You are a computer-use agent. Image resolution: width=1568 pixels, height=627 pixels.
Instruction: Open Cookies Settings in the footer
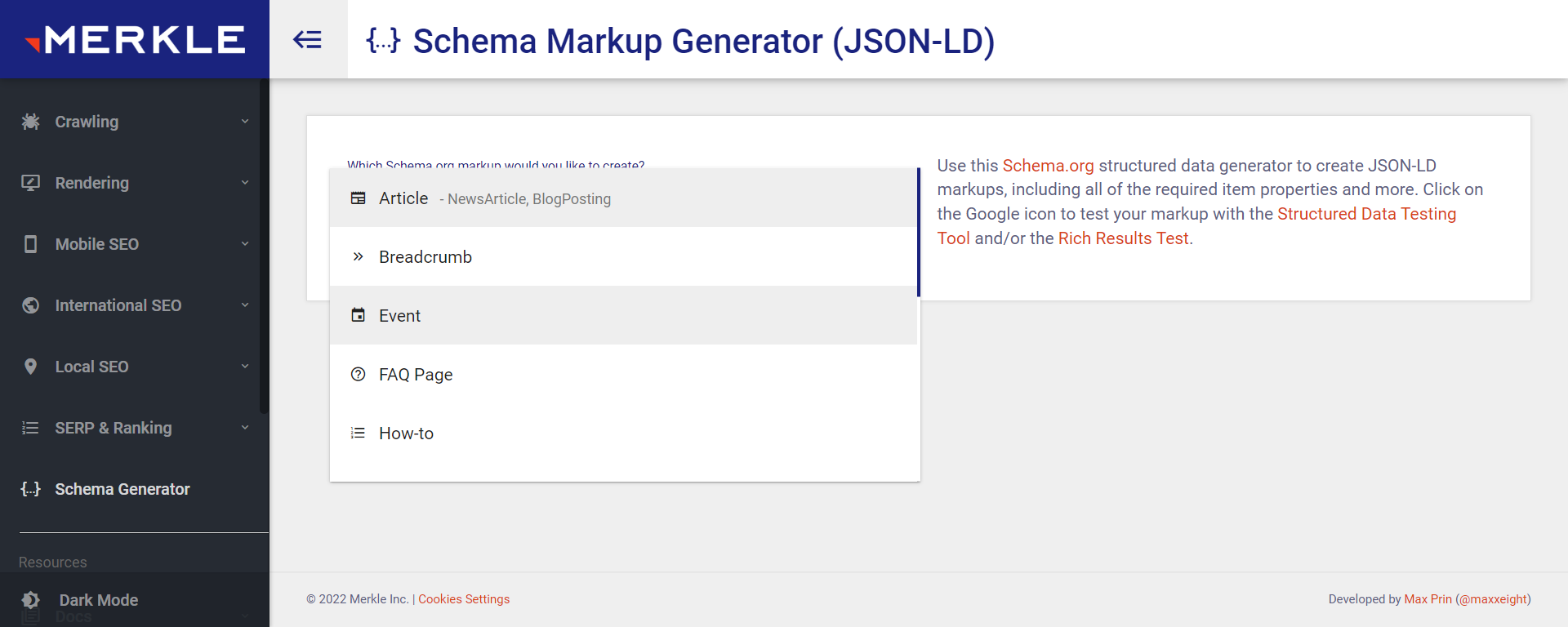464,599
